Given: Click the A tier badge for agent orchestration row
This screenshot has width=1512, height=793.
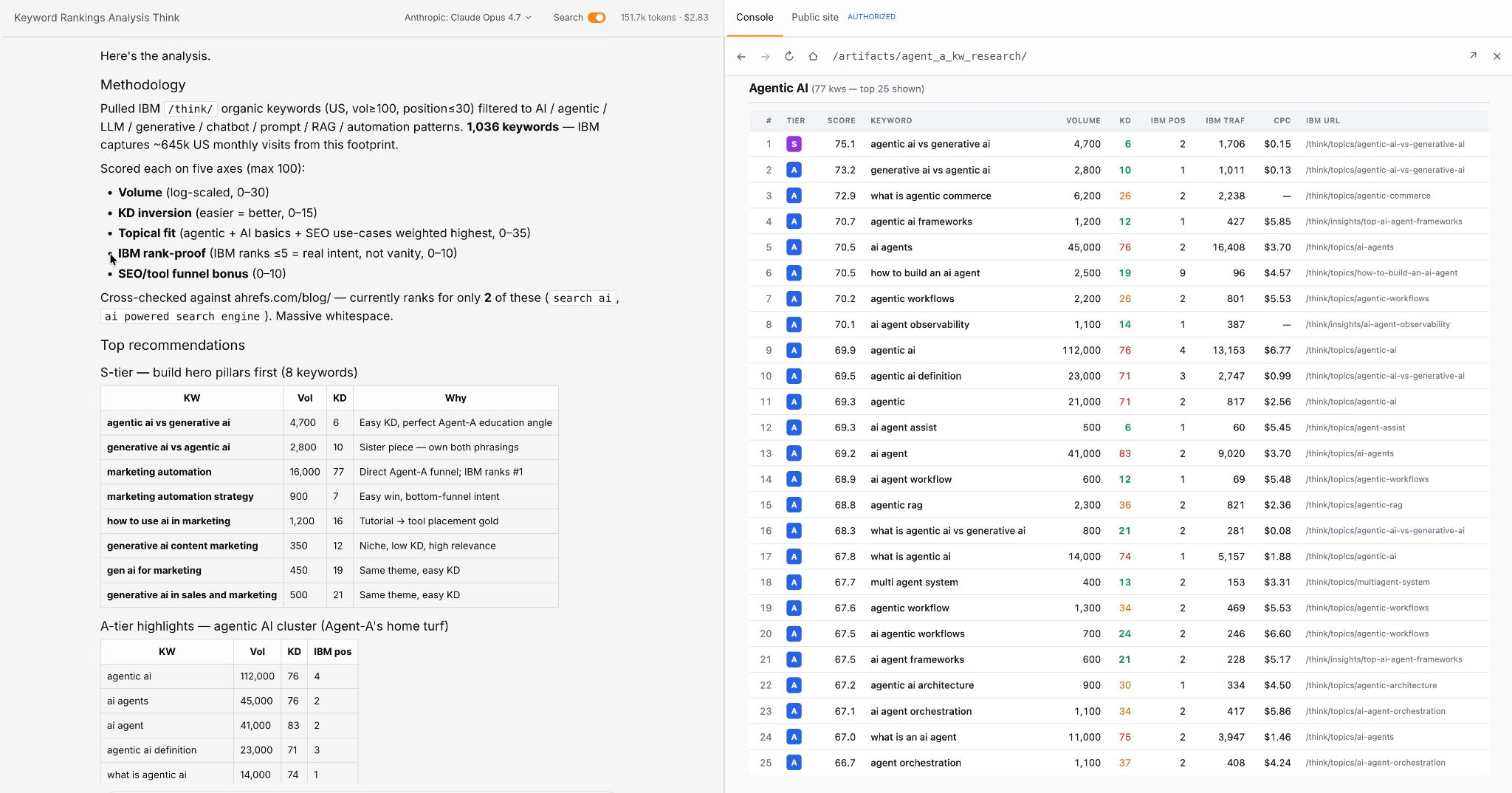Looking at the screenshot, I should 794,763.
